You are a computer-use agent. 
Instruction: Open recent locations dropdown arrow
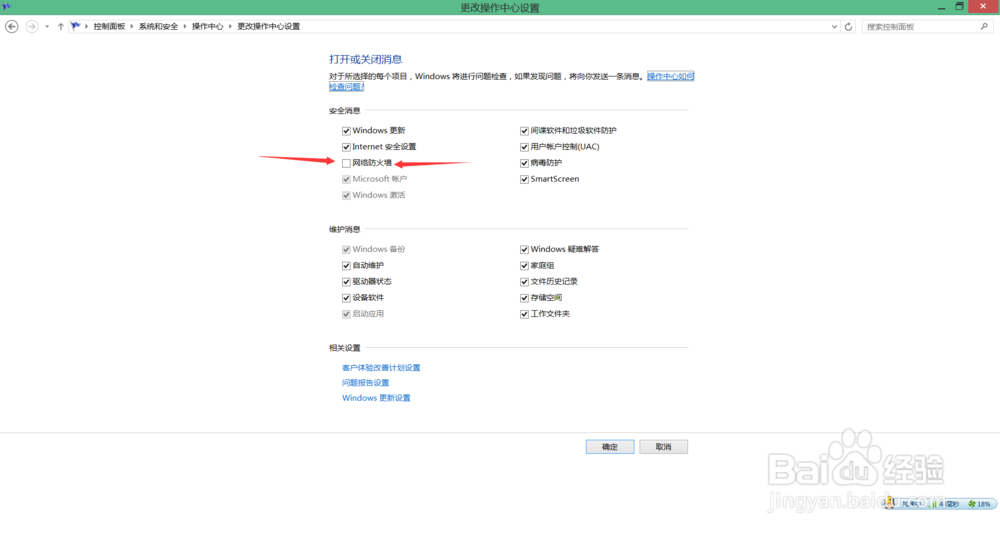click(x=47, y=27)
